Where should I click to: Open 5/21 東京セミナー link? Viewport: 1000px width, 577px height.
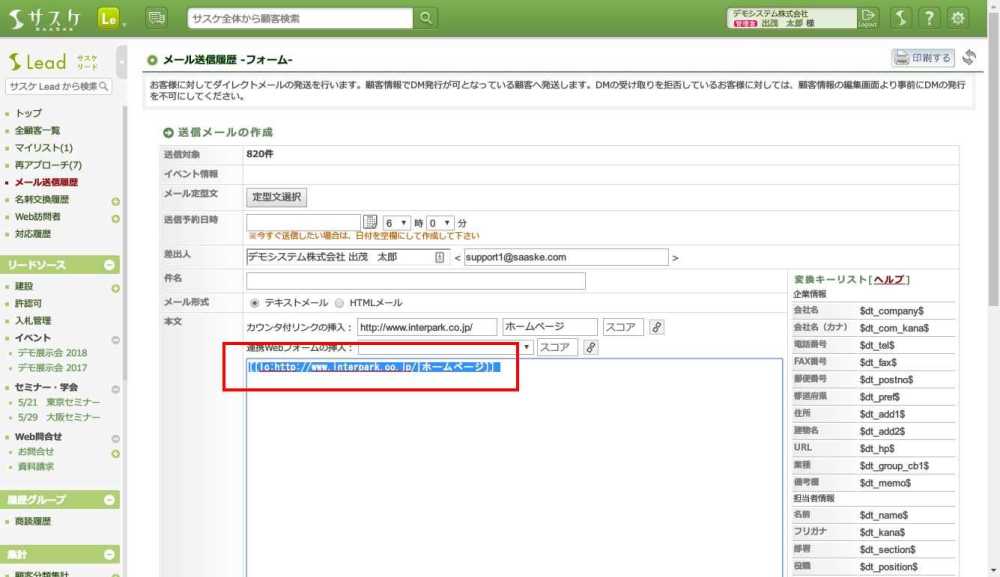click(x=59, y=402)
